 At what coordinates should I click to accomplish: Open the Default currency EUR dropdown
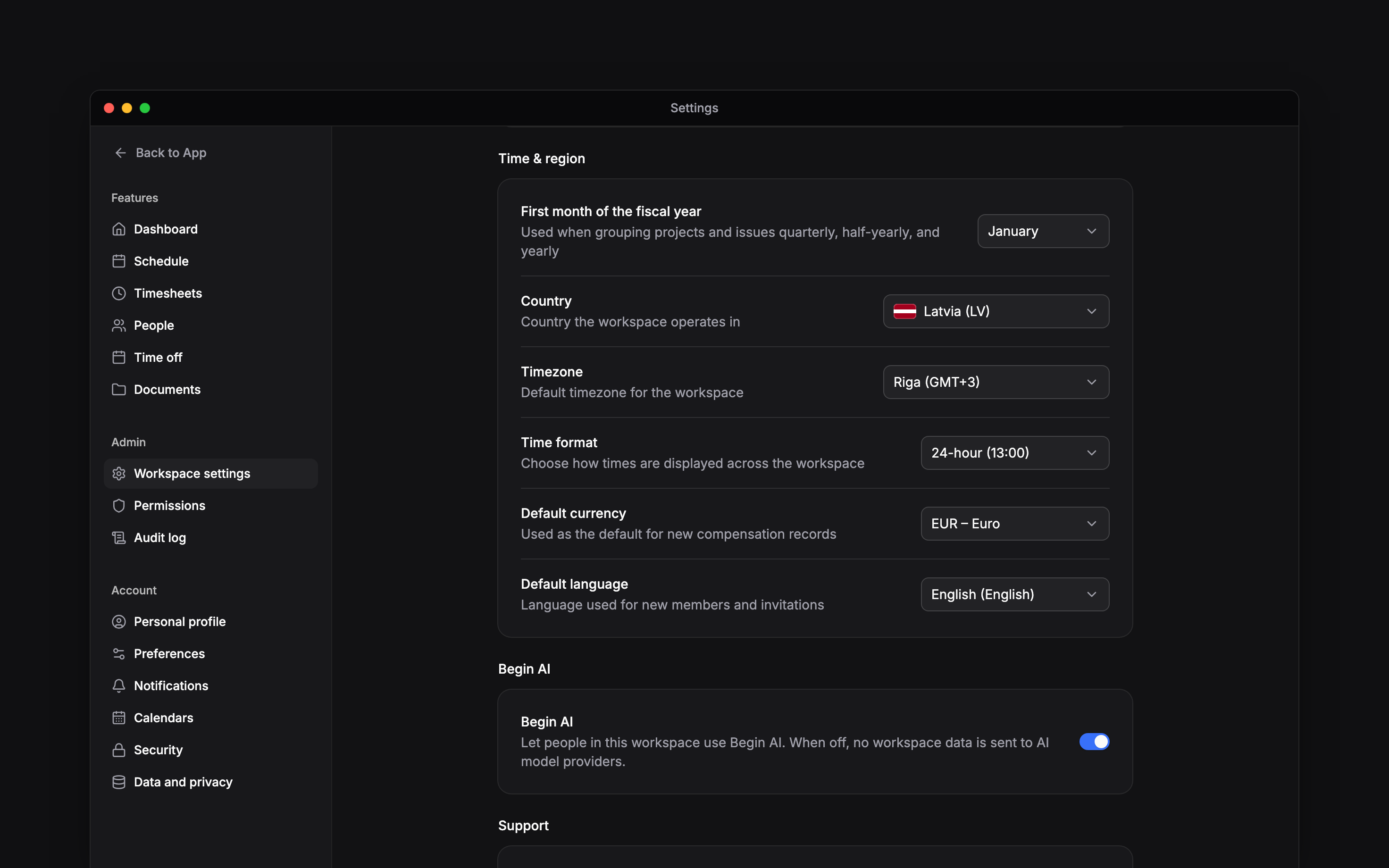pyautogui.click(x=1015, y=524)
